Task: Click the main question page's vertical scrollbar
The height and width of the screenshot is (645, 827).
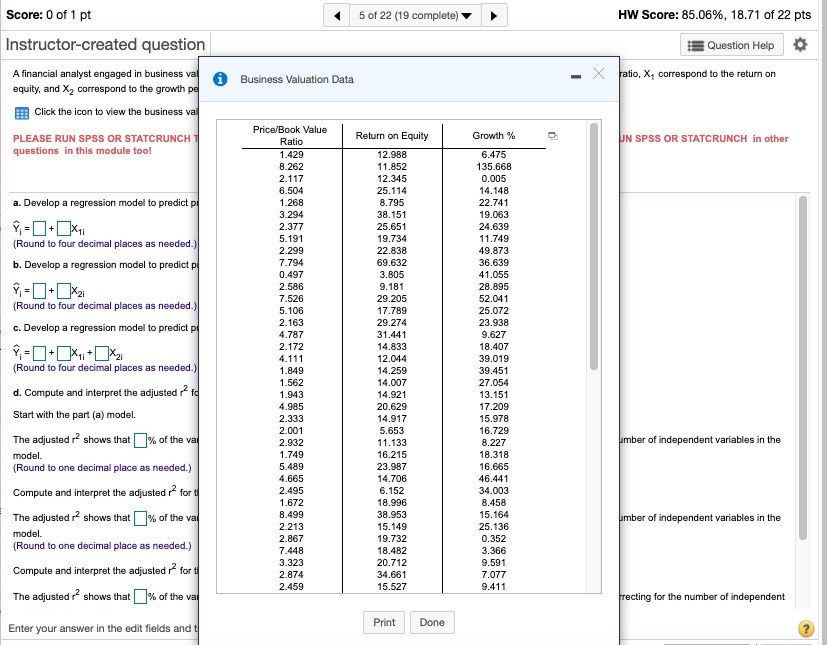Action: (802, 370)
